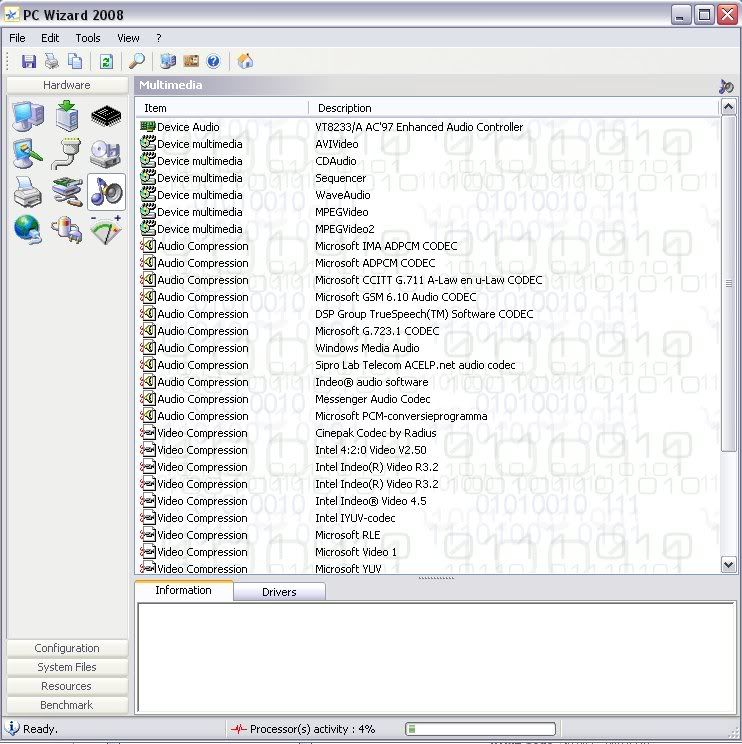
Task: Select DSP Group TrueSpeech(TM) Software CODEC row
Action: (429, 314)
